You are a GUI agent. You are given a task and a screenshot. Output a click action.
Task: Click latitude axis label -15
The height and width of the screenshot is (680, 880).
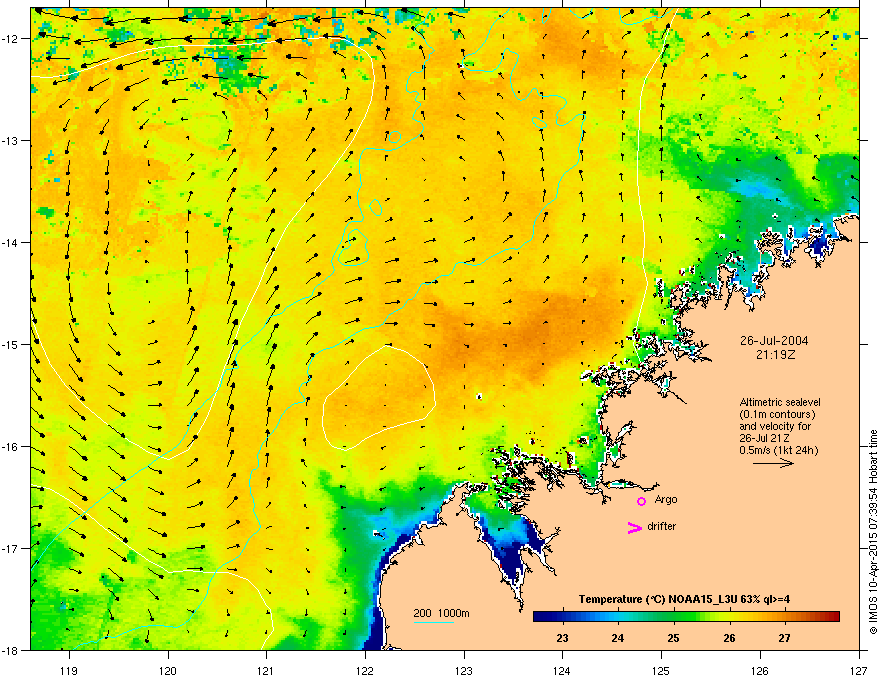(x=11, y=344)
